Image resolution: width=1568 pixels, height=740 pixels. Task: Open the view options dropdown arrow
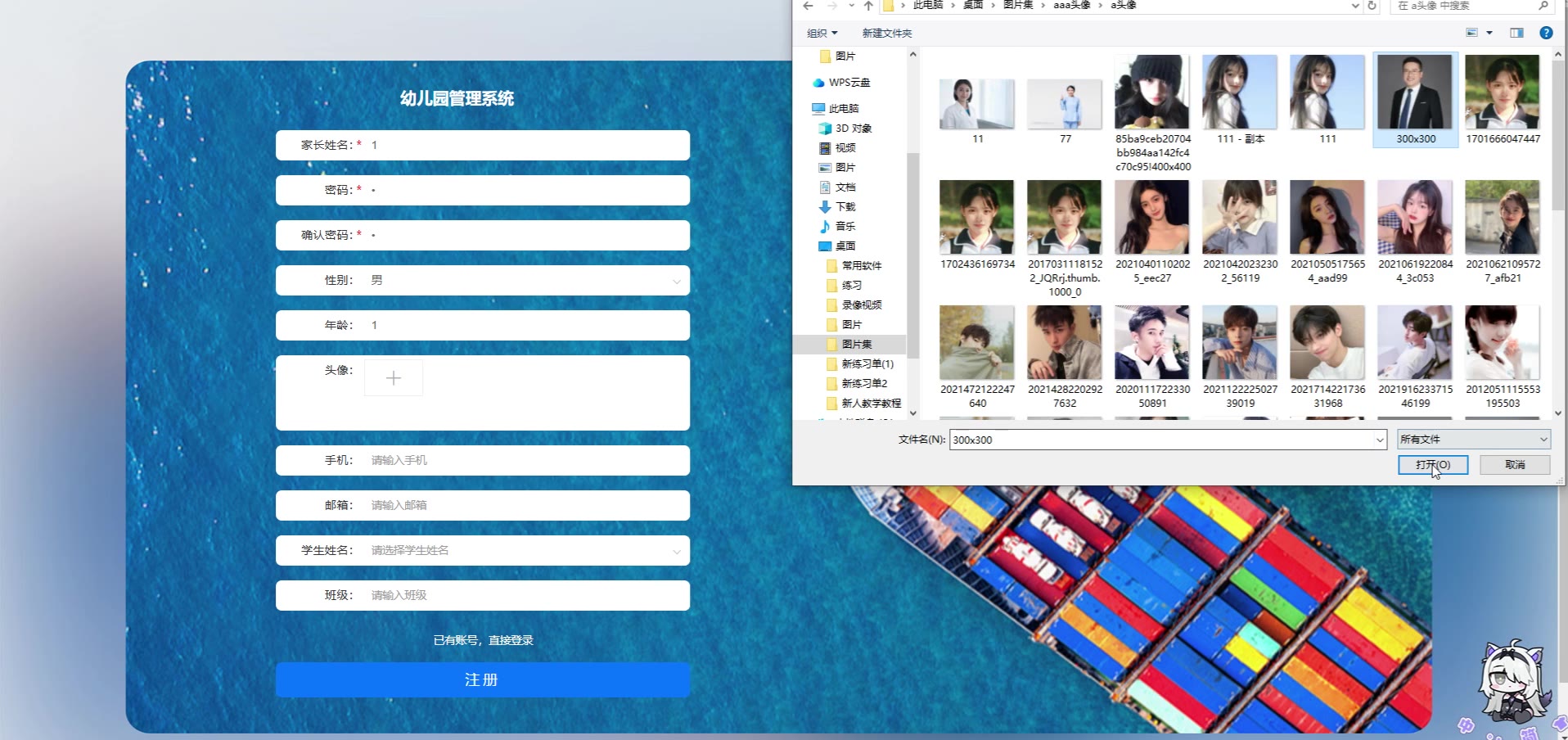pos(1489,33)
